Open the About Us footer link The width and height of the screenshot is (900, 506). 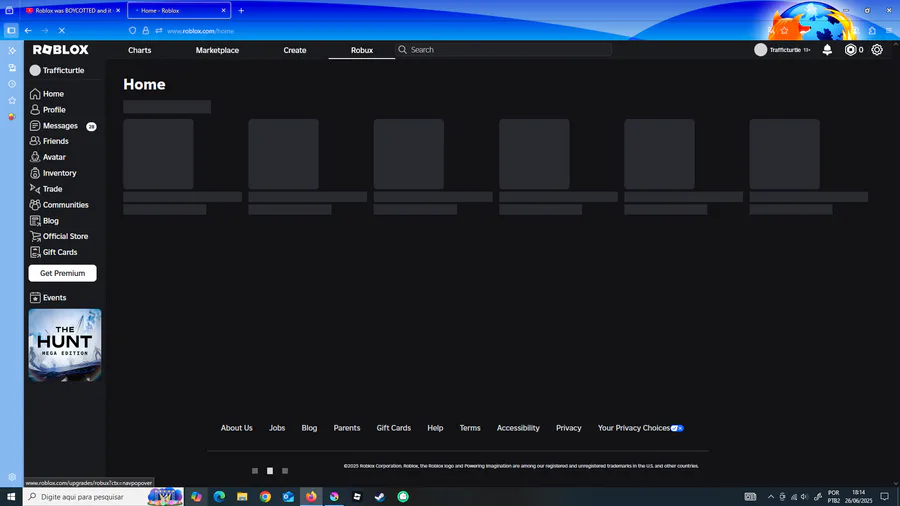click(x=236, y=428)
